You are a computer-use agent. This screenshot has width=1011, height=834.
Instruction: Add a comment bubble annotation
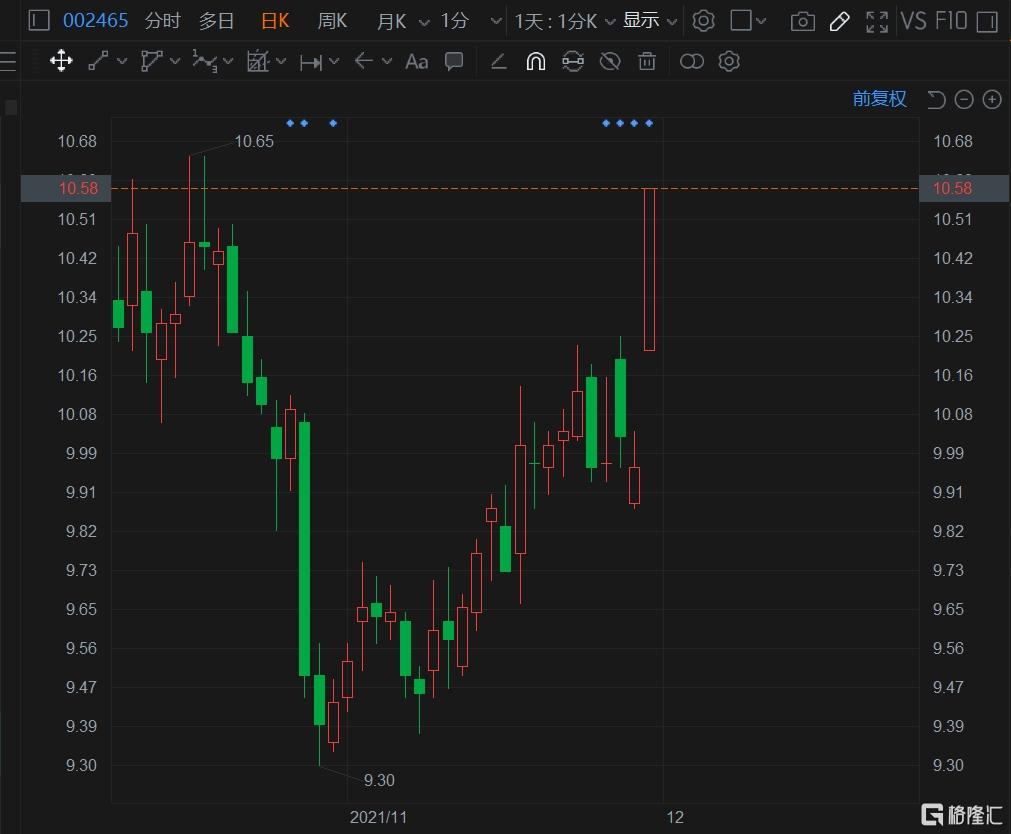coord(454,61)
